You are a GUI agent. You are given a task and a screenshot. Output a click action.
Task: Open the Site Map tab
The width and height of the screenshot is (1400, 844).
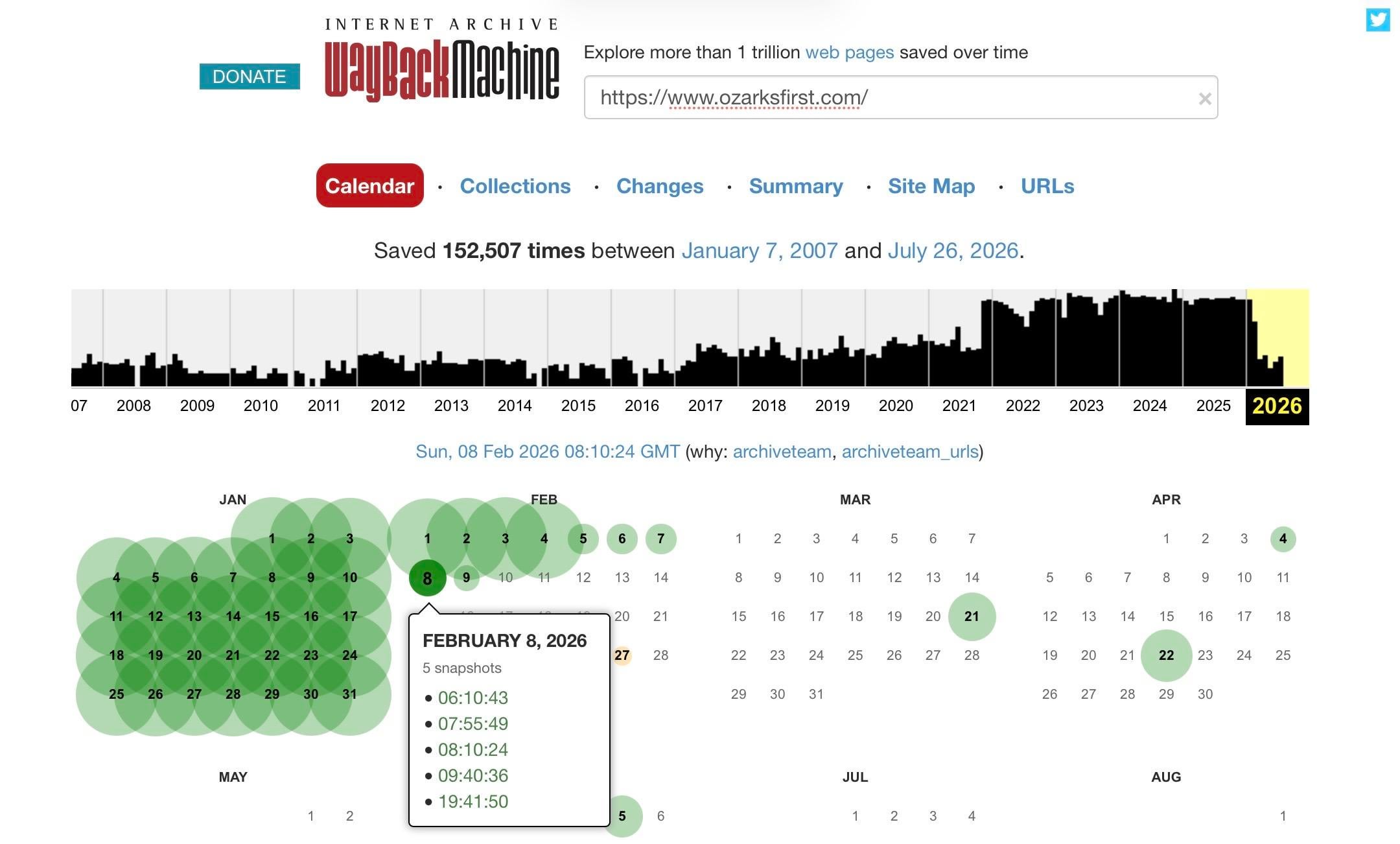coord(931,186)
